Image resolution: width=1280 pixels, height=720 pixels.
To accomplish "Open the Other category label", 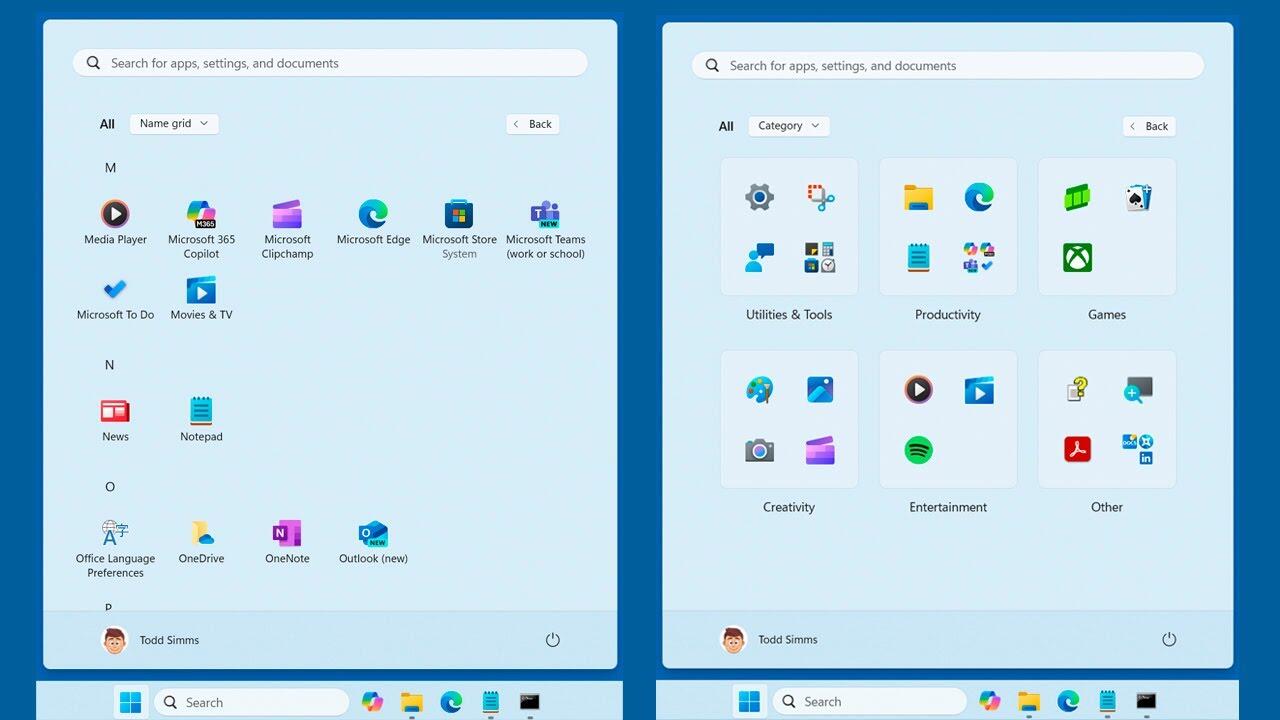I will pyautogui.click(x=1107, y=507).
